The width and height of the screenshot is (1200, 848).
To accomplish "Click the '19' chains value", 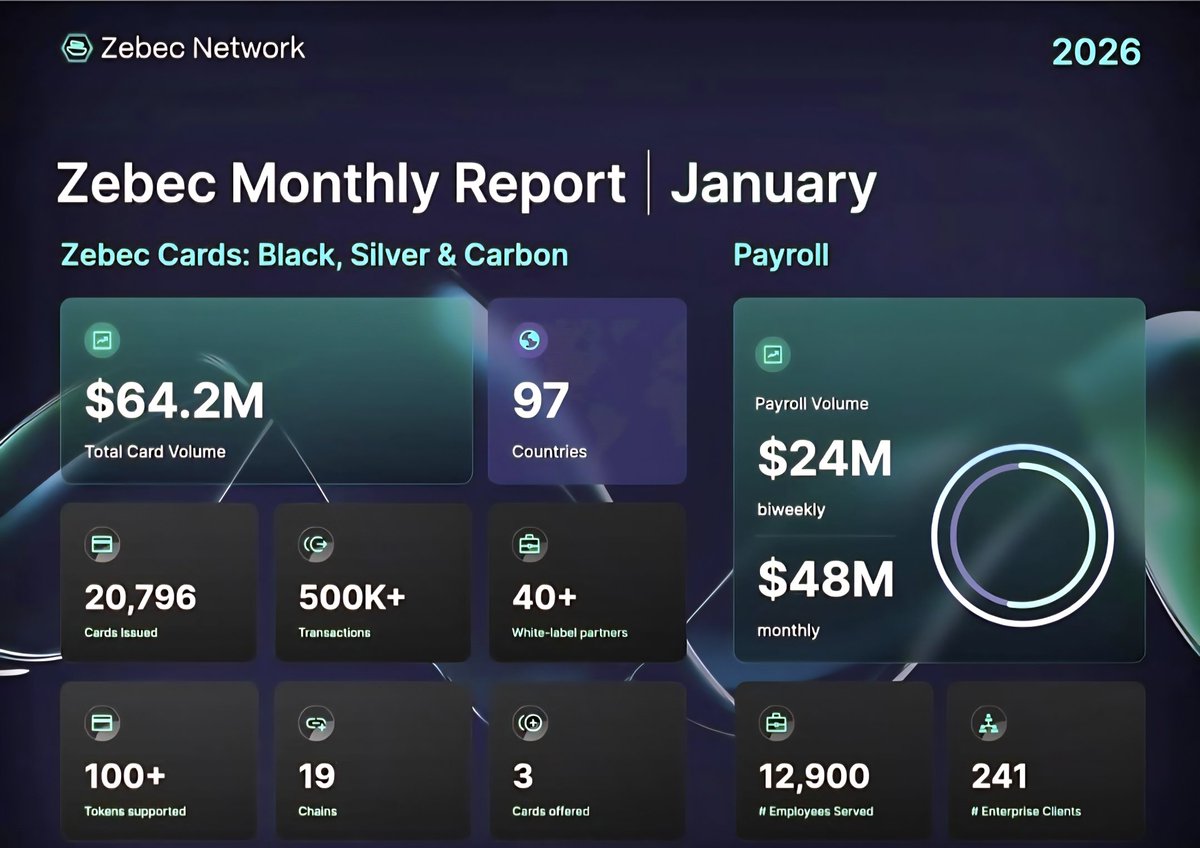I will point(317,776).
